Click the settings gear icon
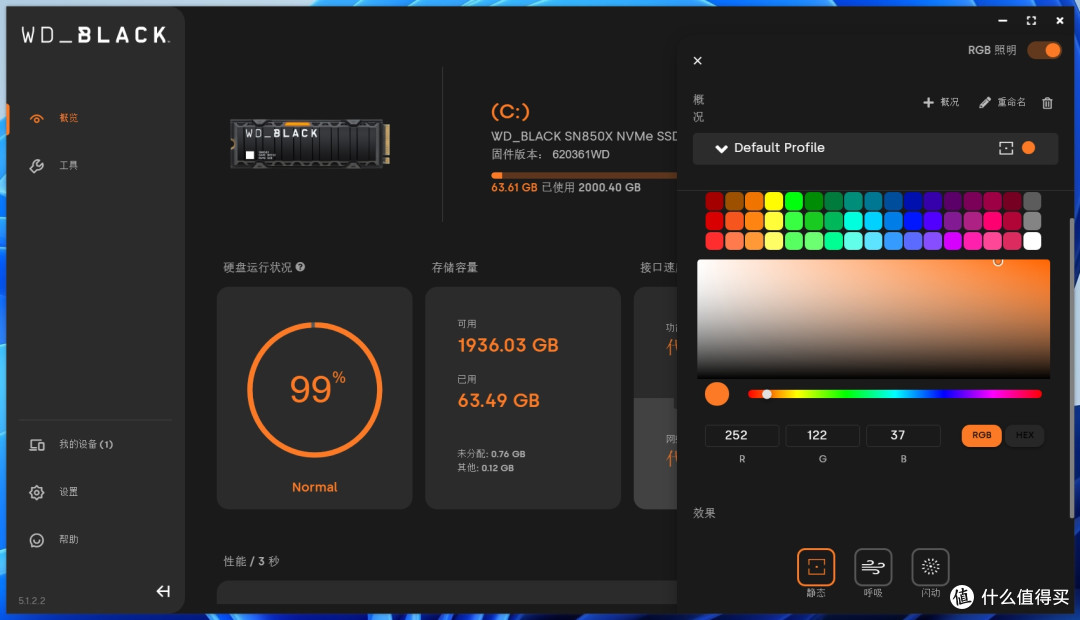This screenshot has width=1080, height=620. pos(37,493)
